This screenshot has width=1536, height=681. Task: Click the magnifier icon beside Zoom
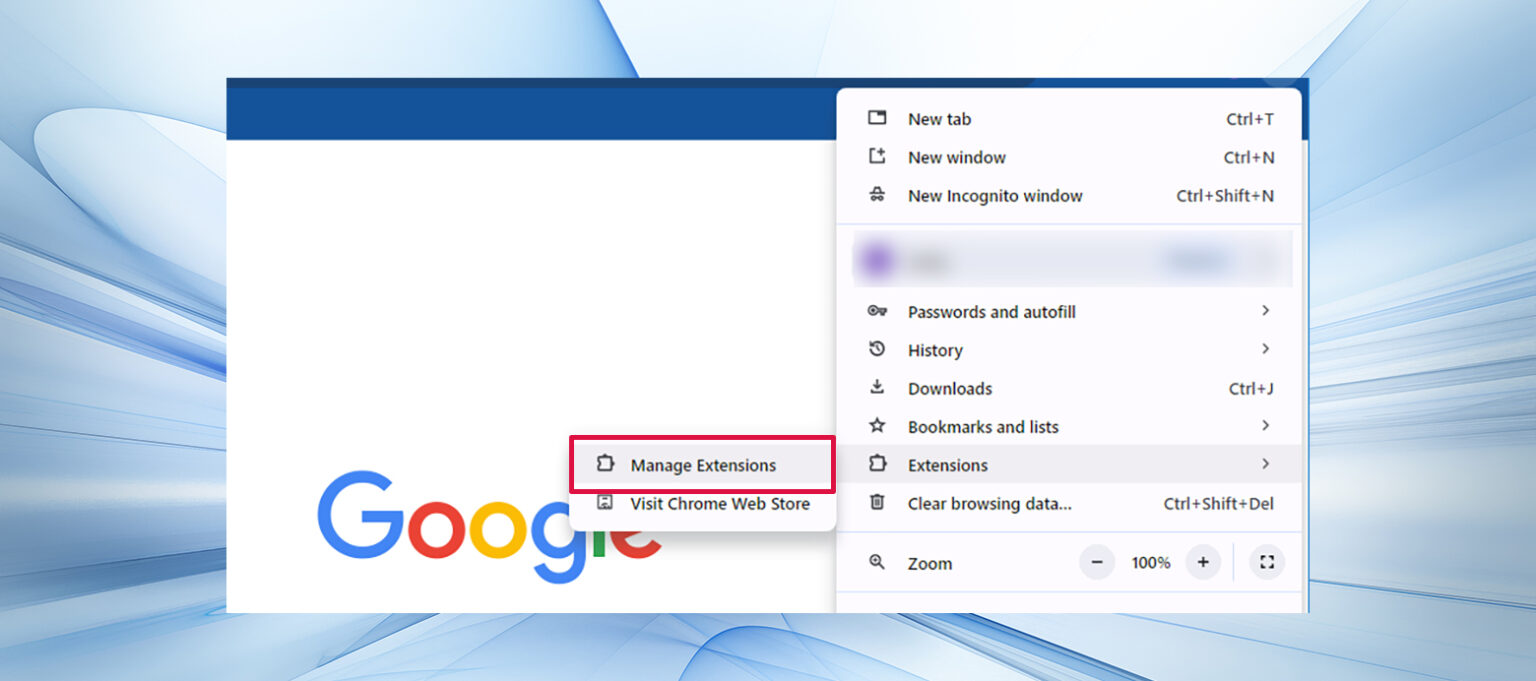click(x=878, y=562)
